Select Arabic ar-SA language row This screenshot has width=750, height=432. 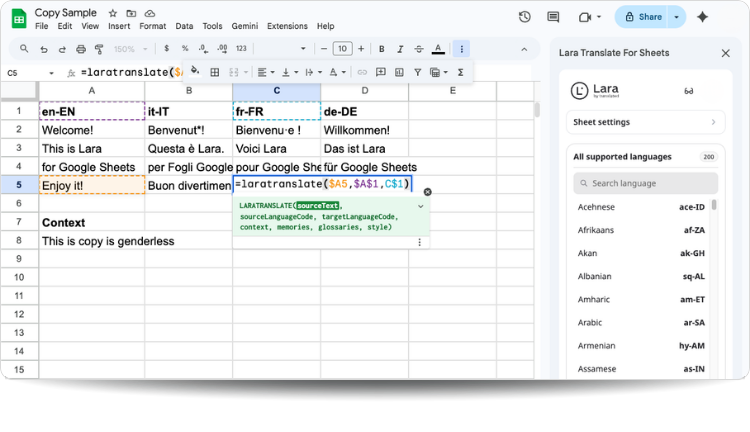pos(641,322)
